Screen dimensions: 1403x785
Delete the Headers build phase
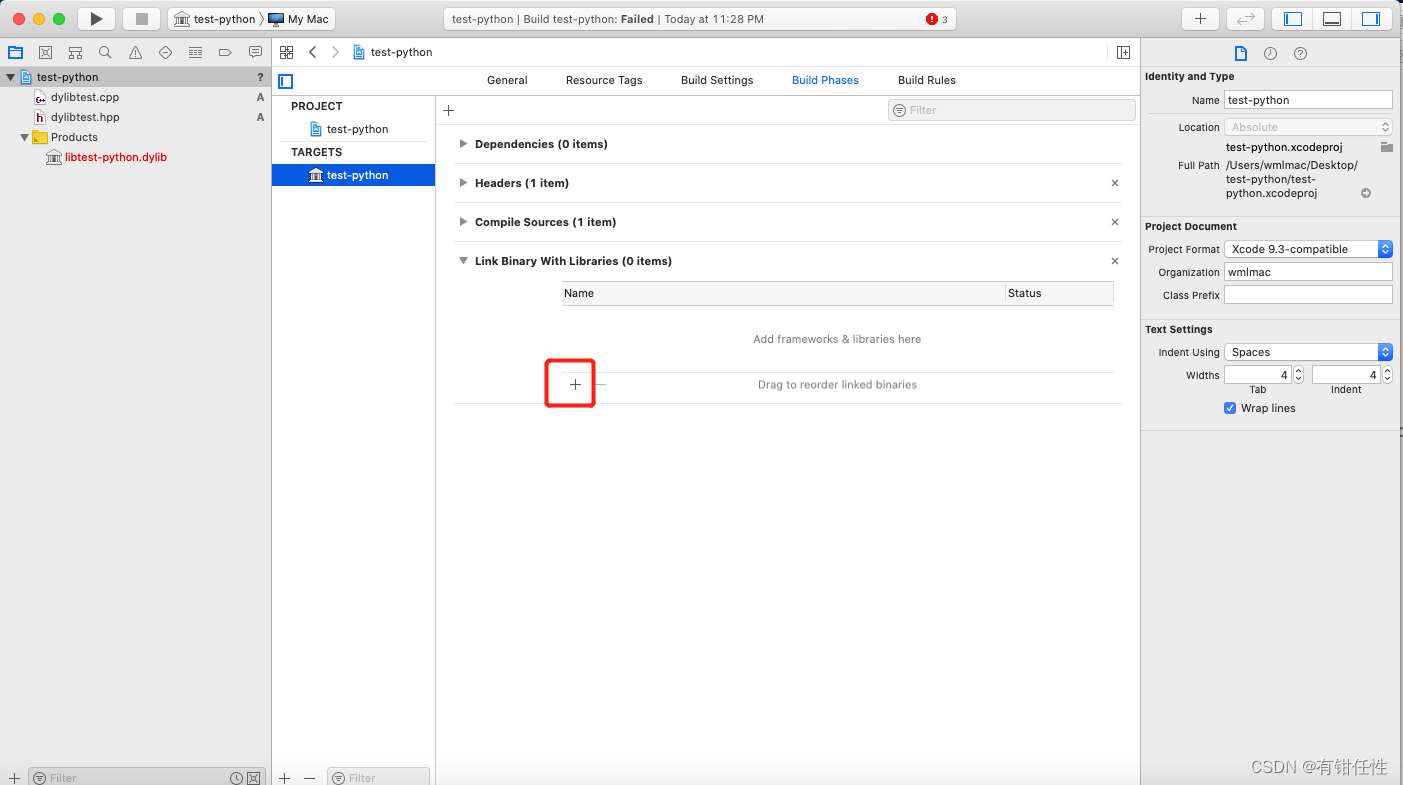pyautogui.click(x=1115, y=183)
